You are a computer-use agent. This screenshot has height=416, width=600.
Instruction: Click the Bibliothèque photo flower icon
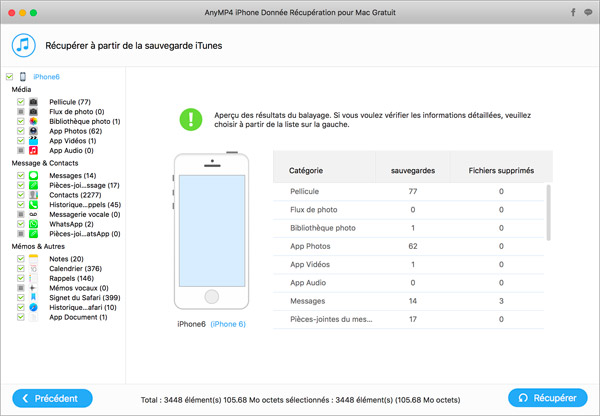tap(33, 121)
